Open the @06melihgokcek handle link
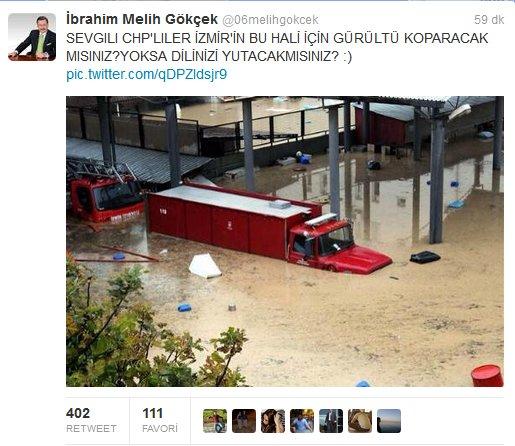 pos(270,20)
